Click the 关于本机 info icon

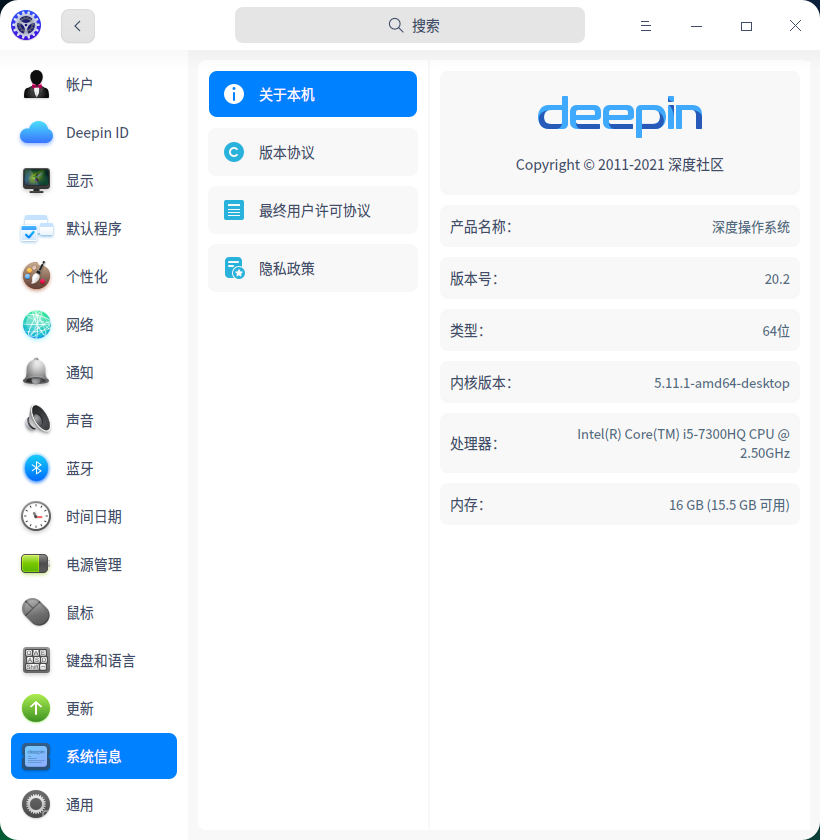pyautogui.click(x=234, y=94)
